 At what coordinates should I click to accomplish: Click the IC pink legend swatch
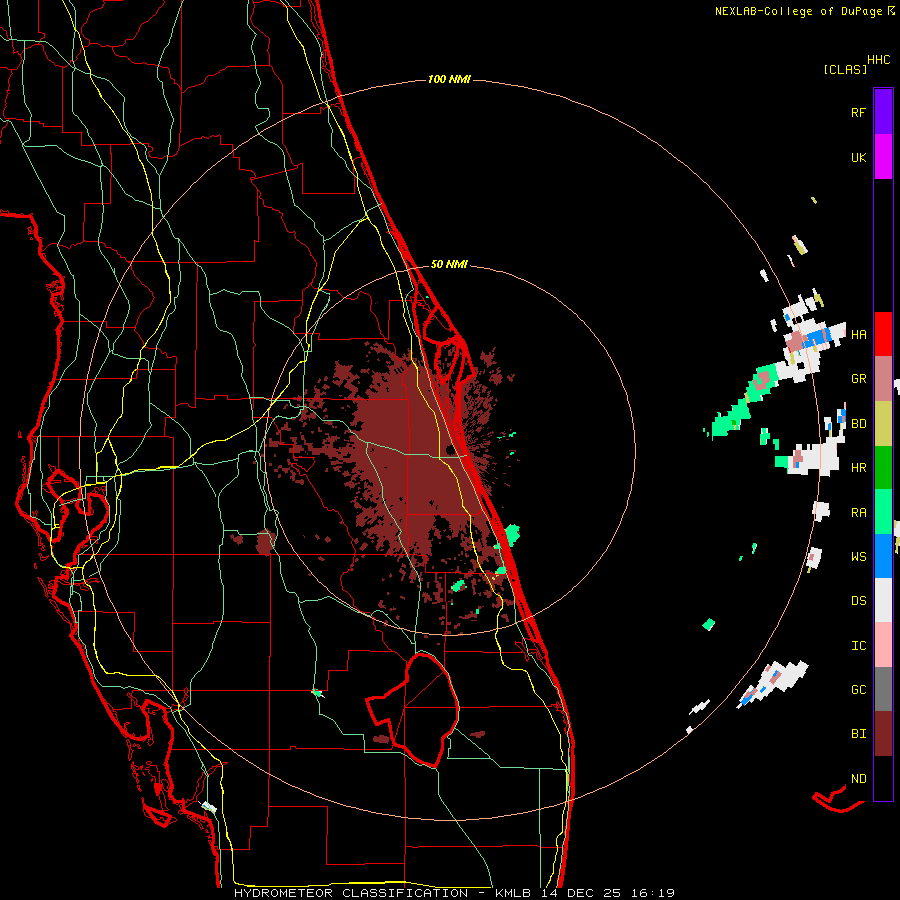point(883,645)
